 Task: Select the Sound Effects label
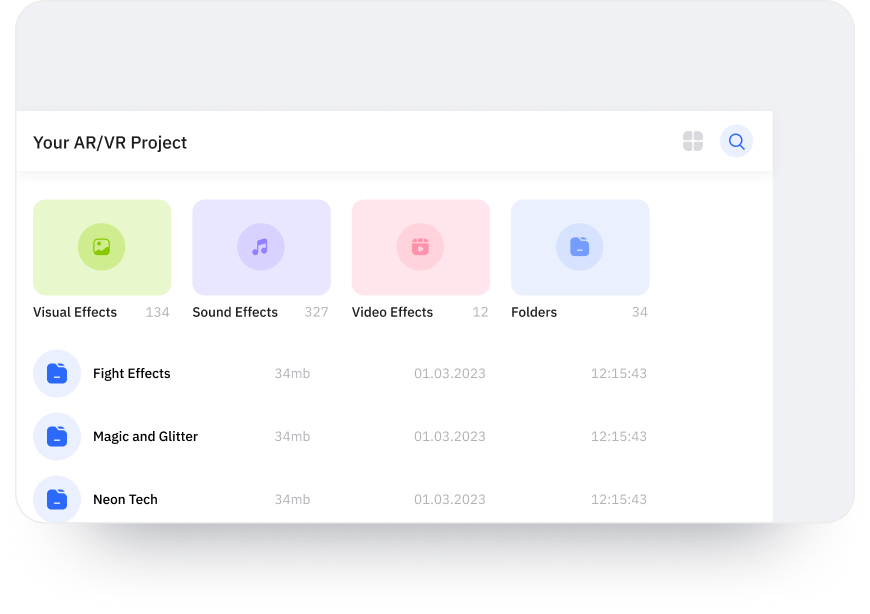coord(235,312)
